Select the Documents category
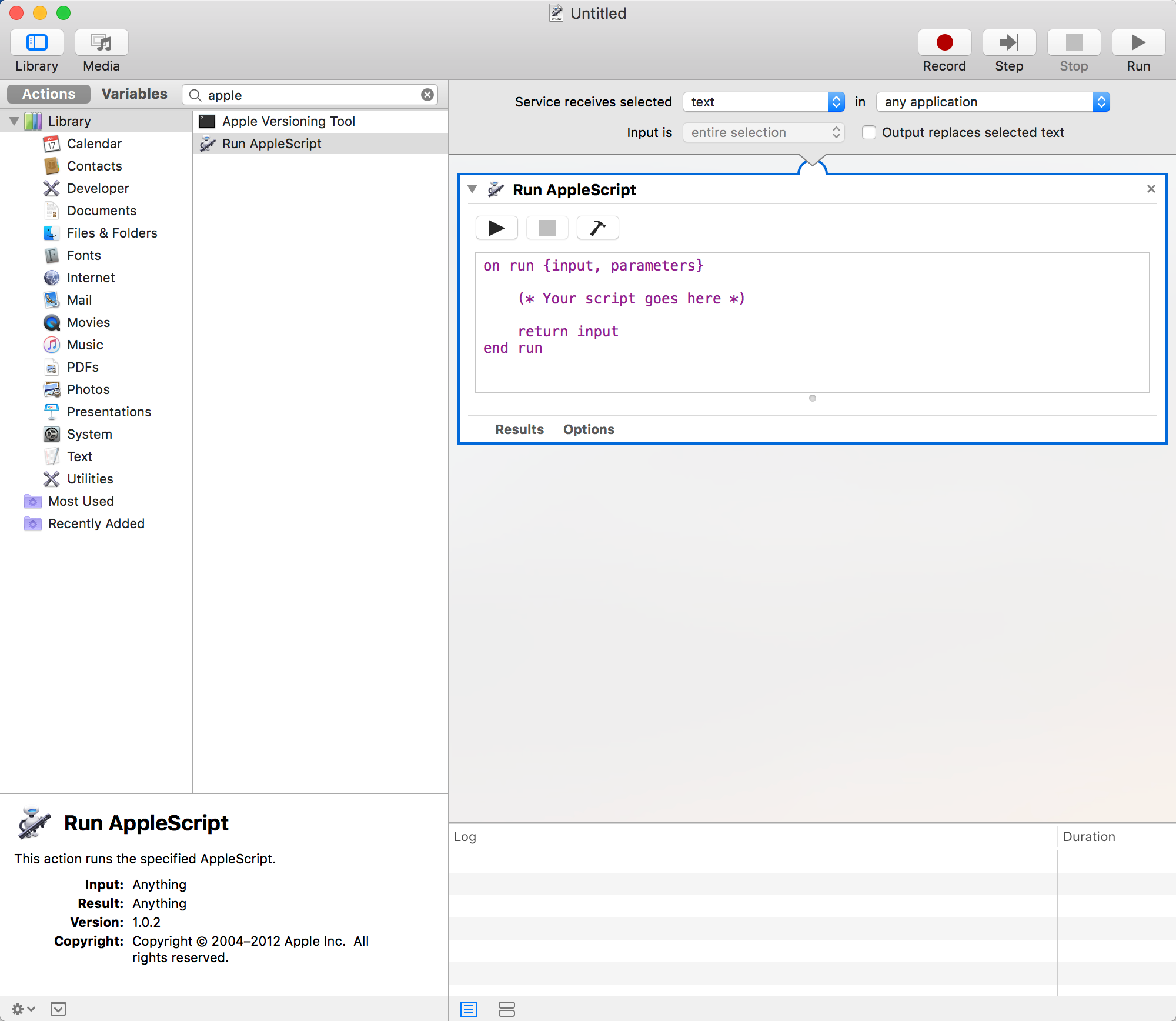This screenshot has height=1021, width=1176. click(x=101, y=211)
